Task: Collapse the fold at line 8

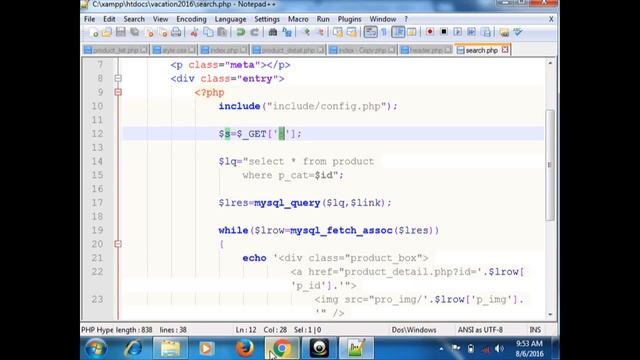Action: [x=118, y=78]
